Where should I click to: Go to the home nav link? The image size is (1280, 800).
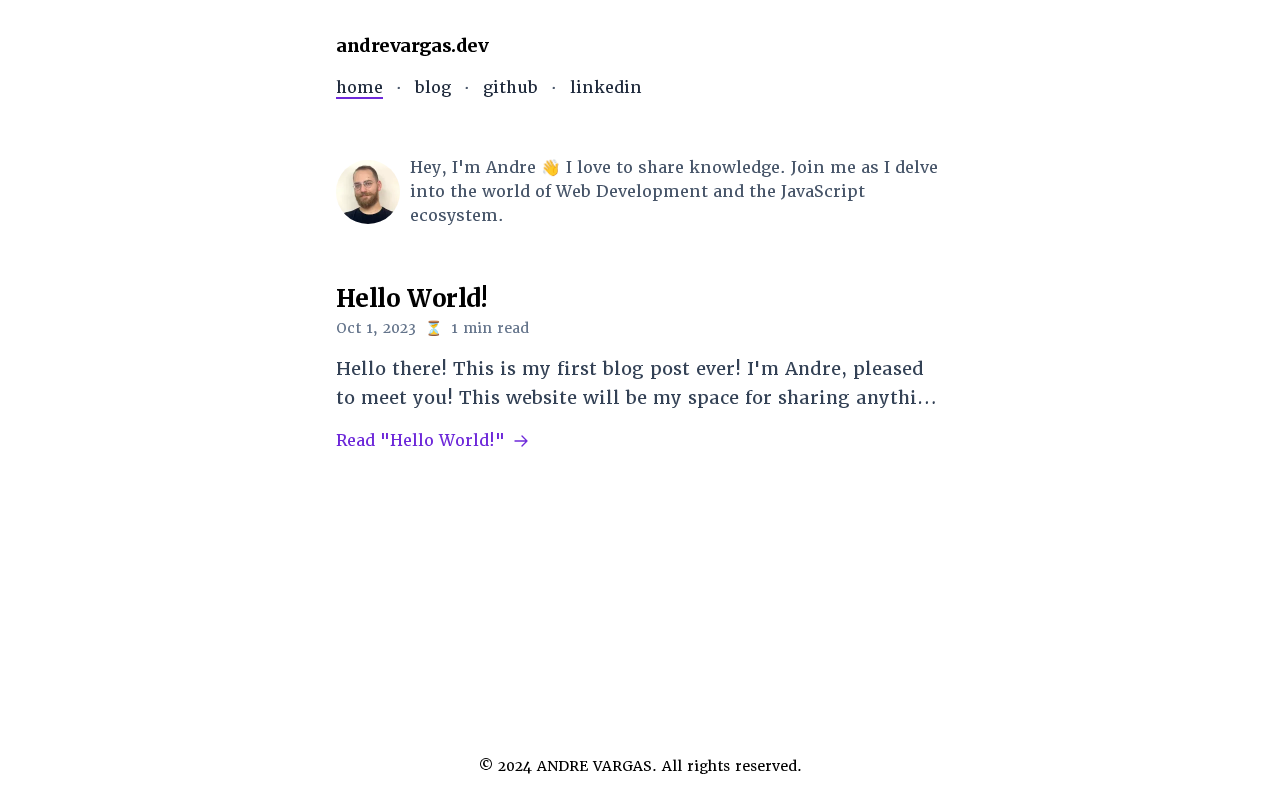(x=359, y=88)
